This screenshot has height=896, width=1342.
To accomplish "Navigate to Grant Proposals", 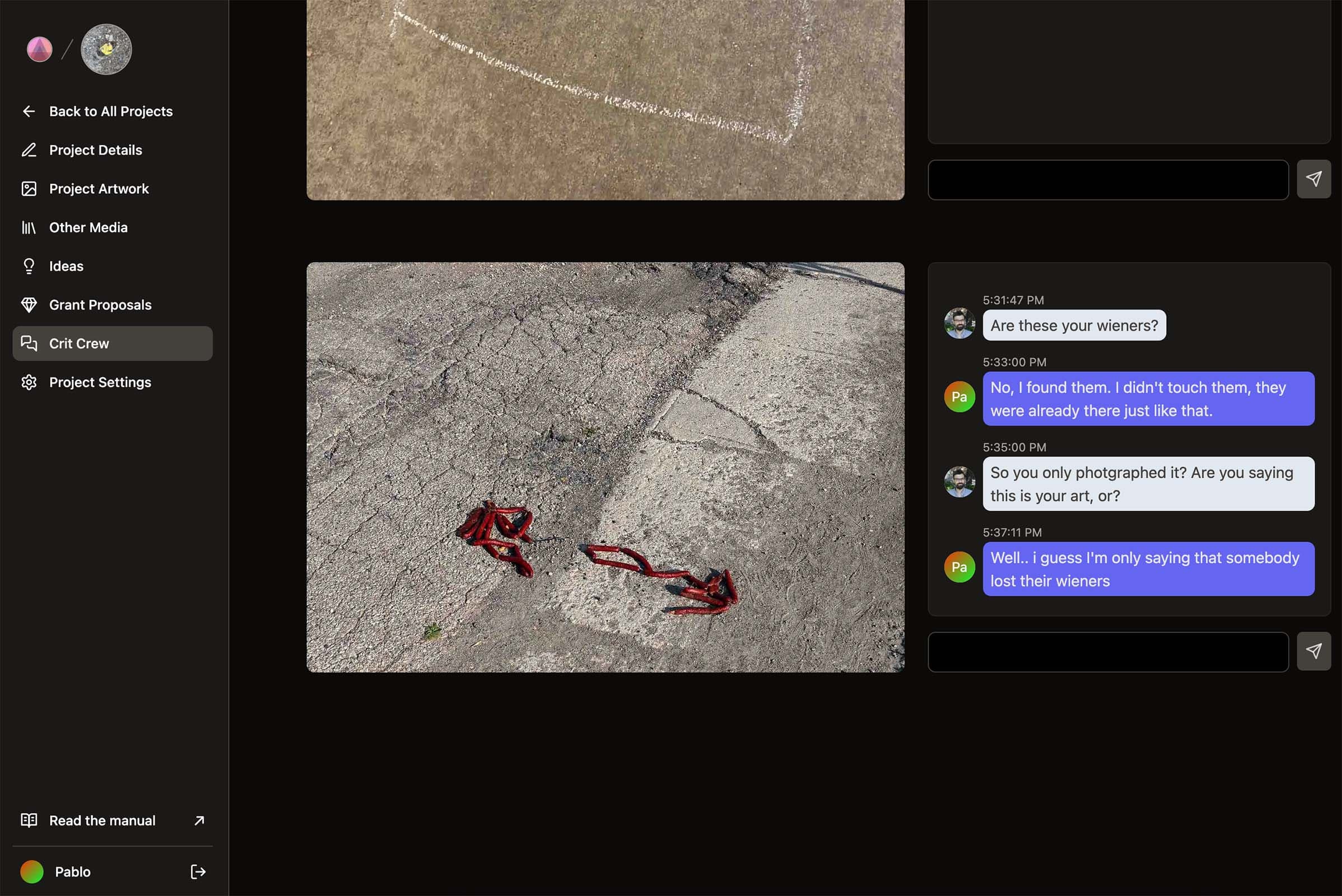I will tap(100, 305).
